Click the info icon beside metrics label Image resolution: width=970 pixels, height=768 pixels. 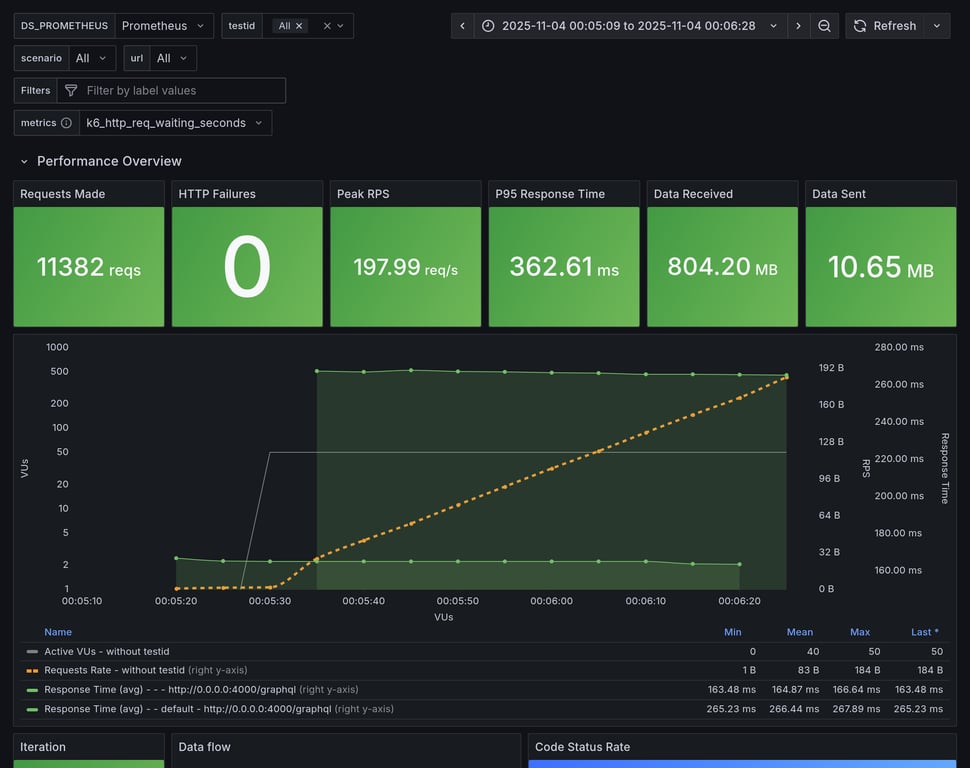point(66,123)
